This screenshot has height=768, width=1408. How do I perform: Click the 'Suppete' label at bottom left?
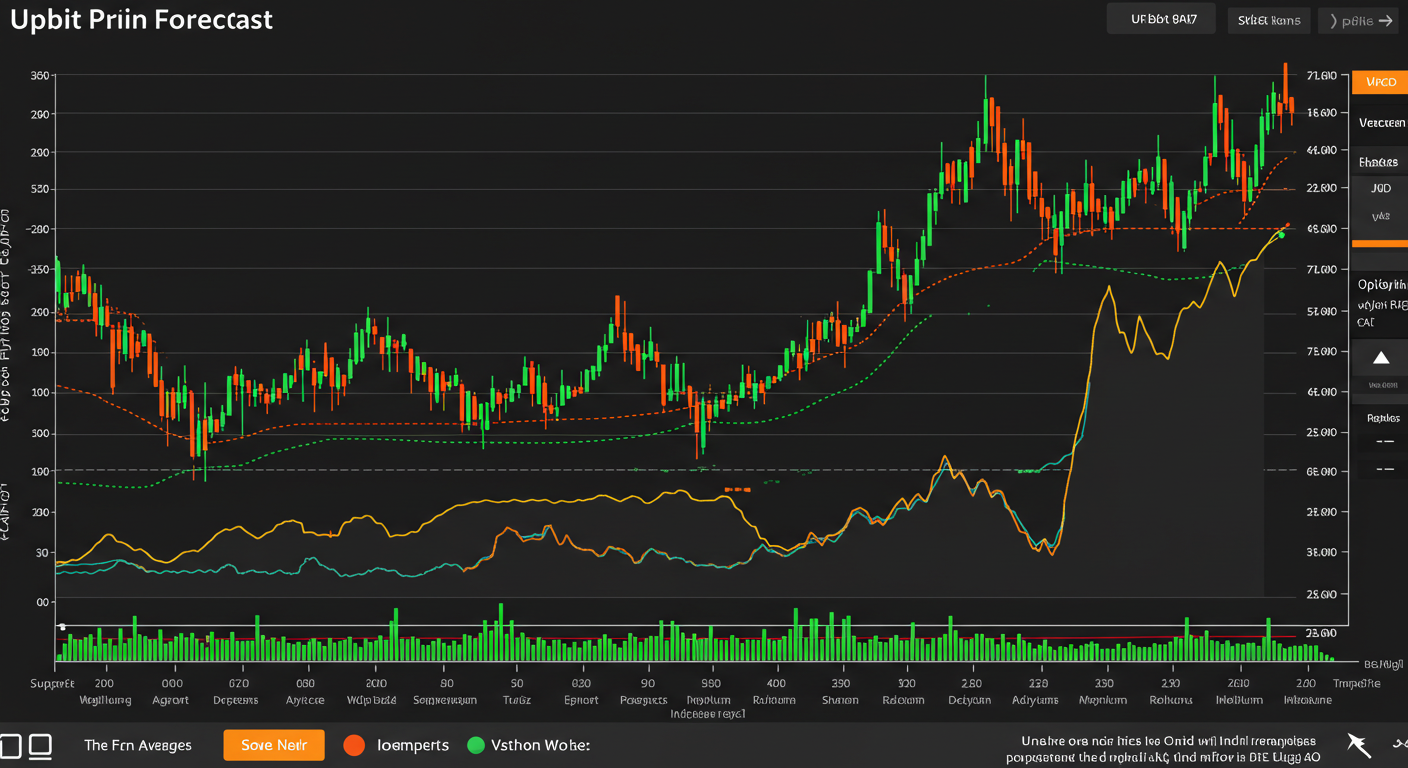tap(53, 684)
